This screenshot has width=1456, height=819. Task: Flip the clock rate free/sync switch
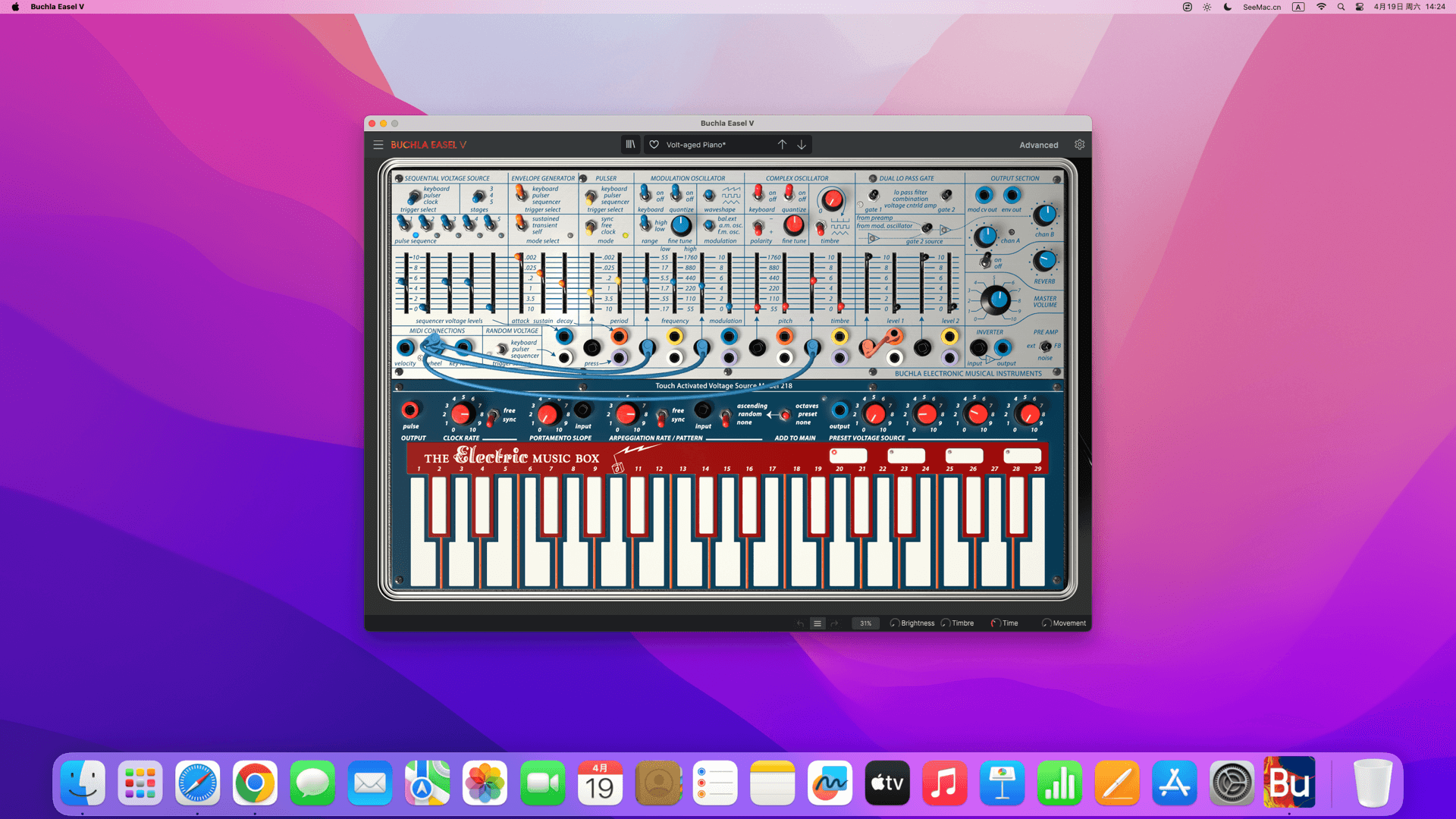click(x=493, y=416)
